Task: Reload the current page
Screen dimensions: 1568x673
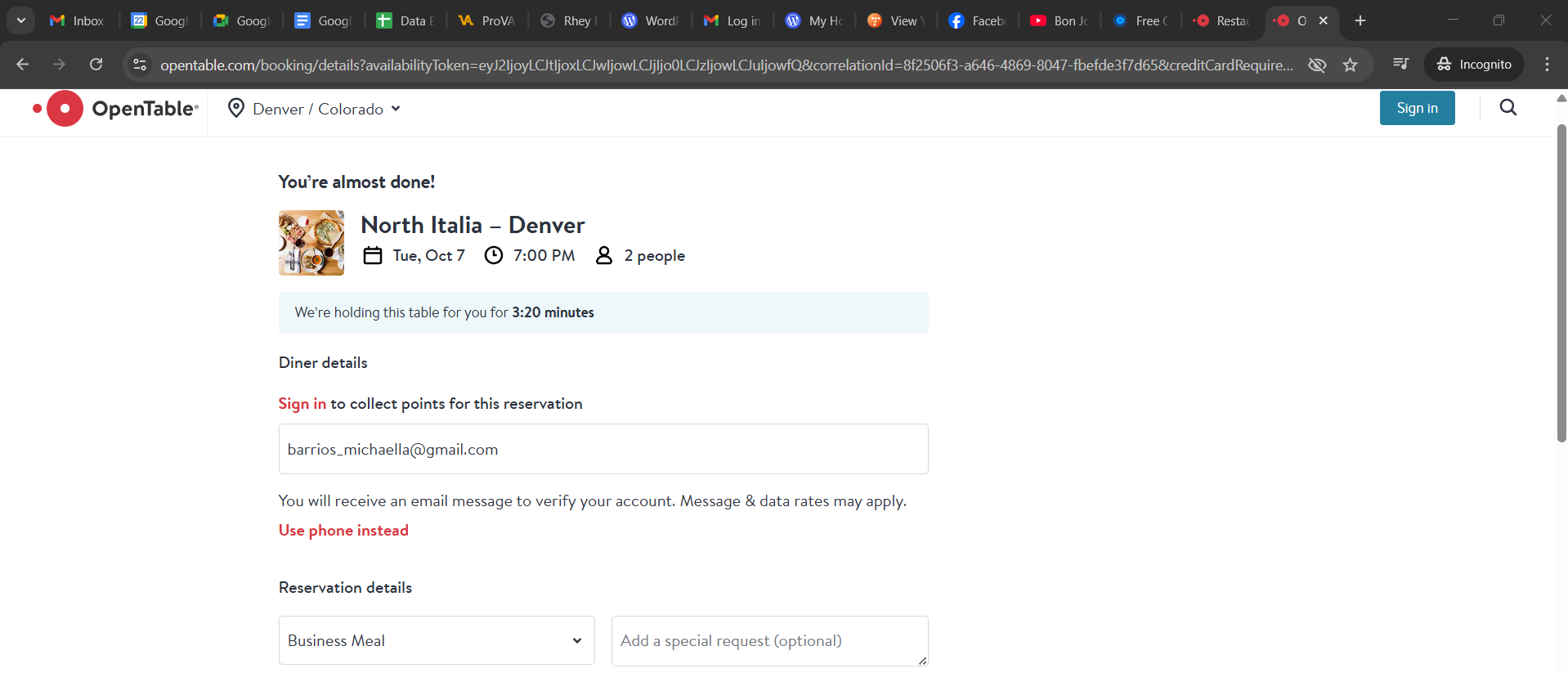Action: click(x=96, y=64)
